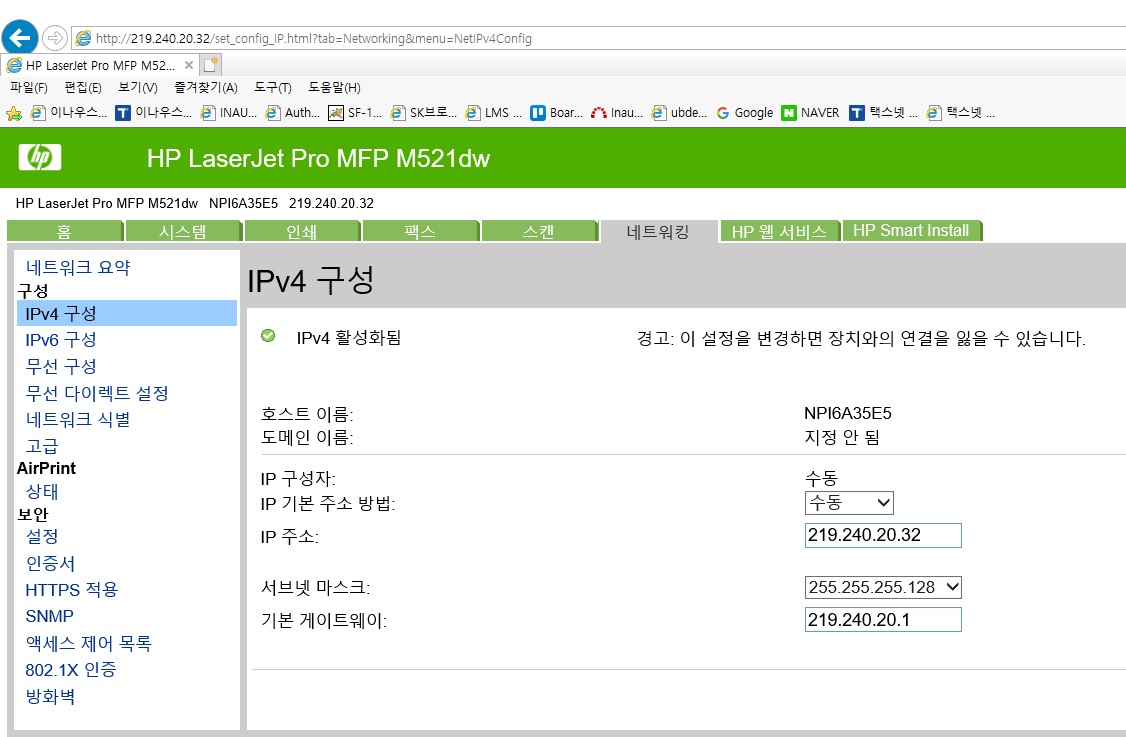Open IPv6 구성 in the sidebar
The height and width of the screenshot is (737, 1126).
[x=61, y=340]
